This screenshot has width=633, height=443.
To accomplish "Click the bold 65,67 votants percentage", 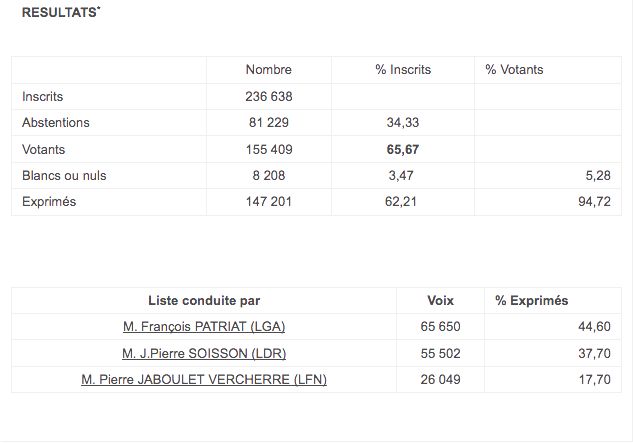I will [403, 149].
